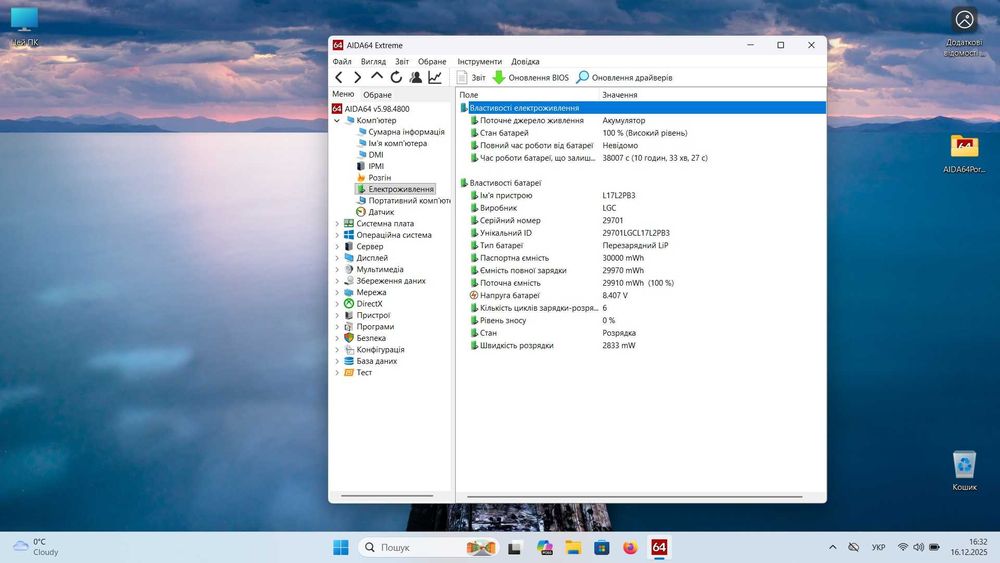Viewport: 1000px width, 563px height.
Task: Open Firefox from the taskbar
Action: [630, 547]
